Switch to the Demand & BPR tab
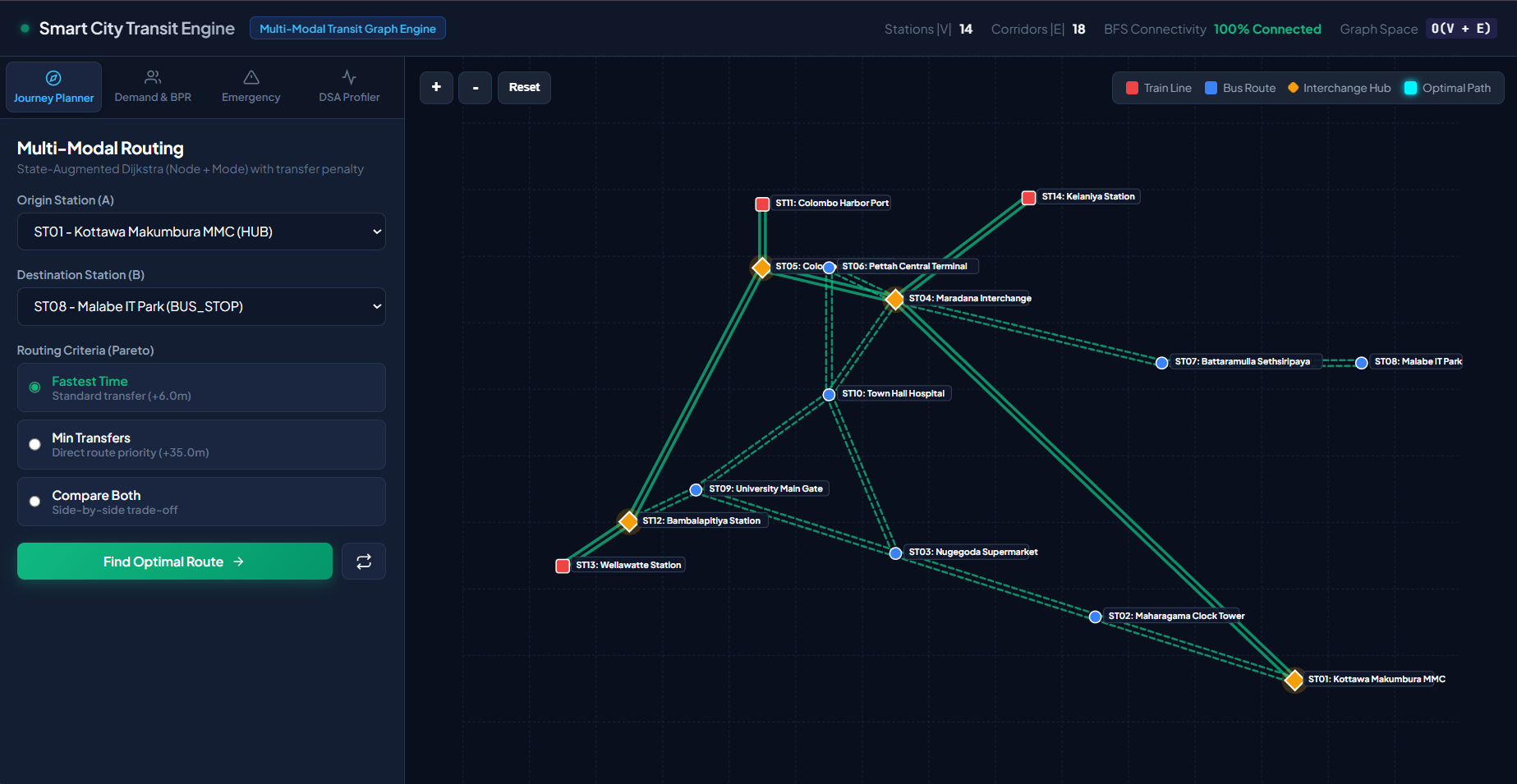 (x=153, y=87)
